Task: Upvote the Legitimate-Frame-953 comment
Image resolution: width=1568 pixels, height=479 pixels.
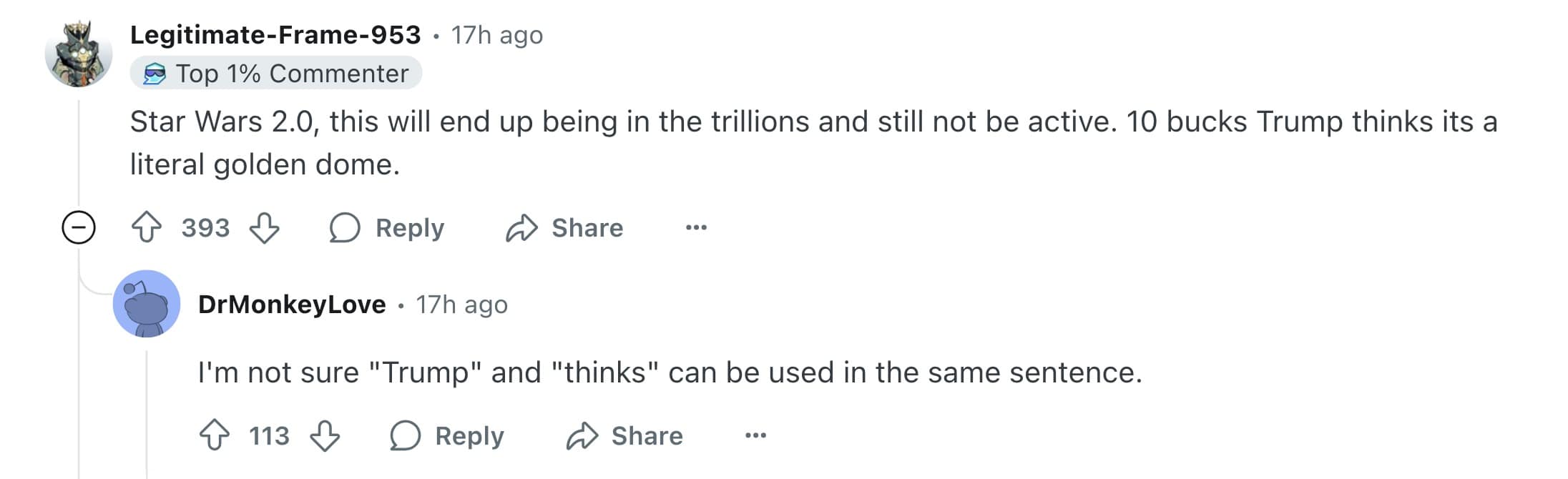Action: (147, 228)
